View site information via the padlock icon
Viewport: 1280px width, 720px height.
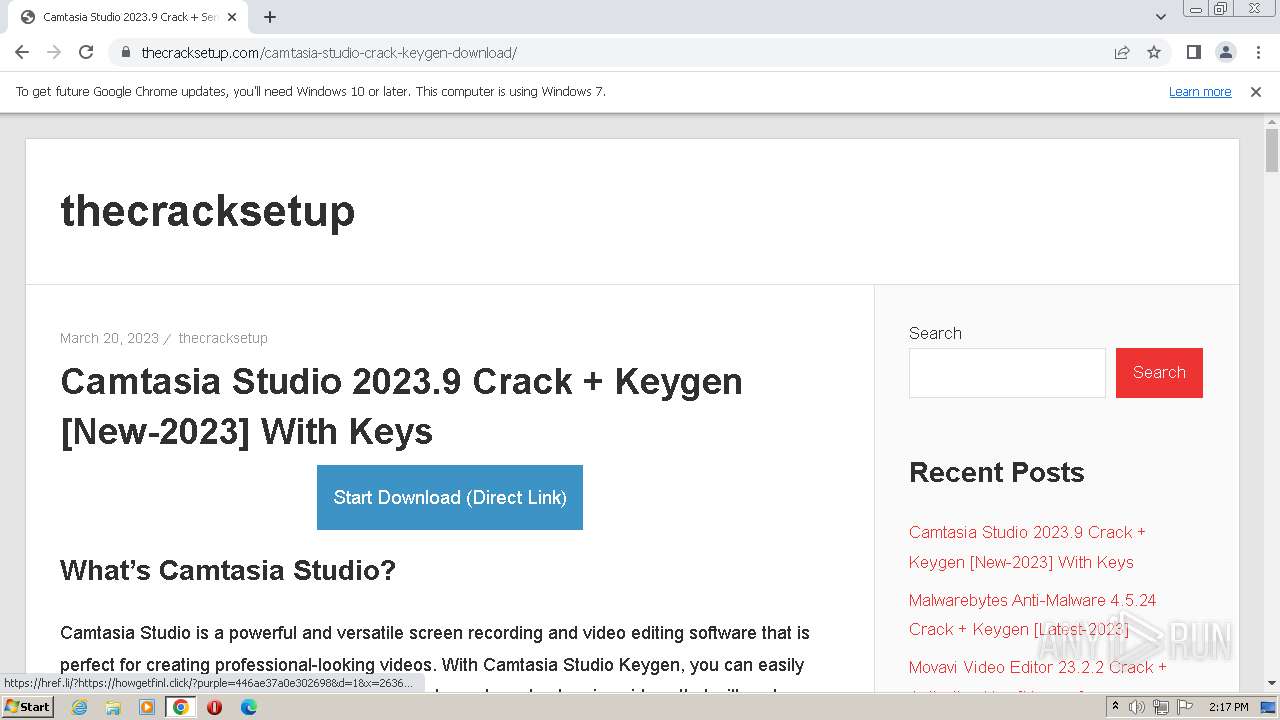[x=125, y=52]
